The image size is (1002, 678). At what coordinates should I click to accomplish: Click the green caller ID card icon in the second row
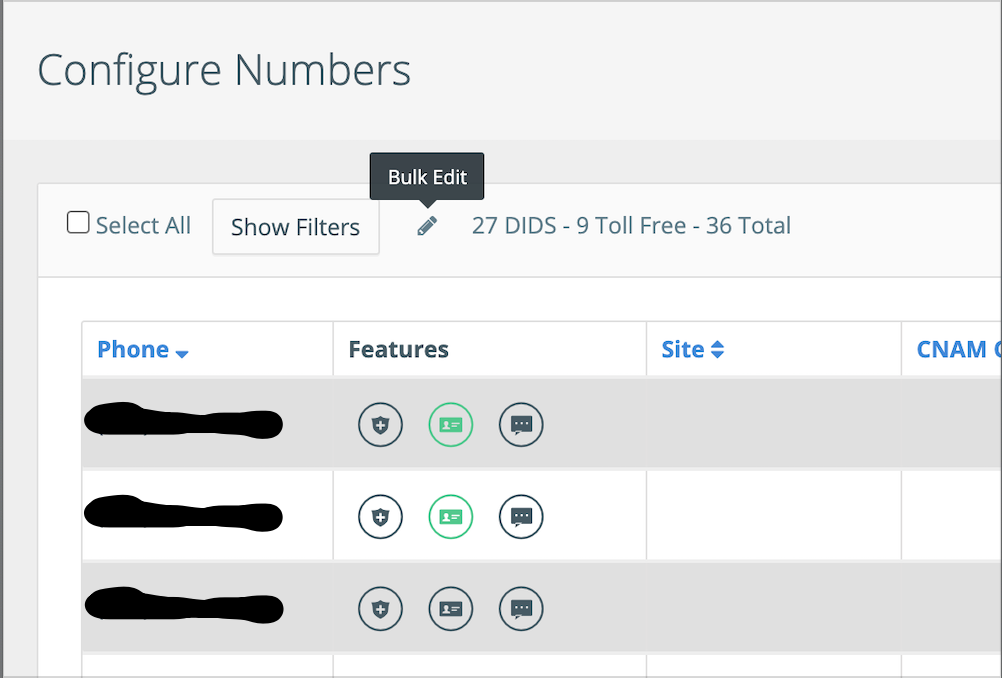click(x=451, y=517)
